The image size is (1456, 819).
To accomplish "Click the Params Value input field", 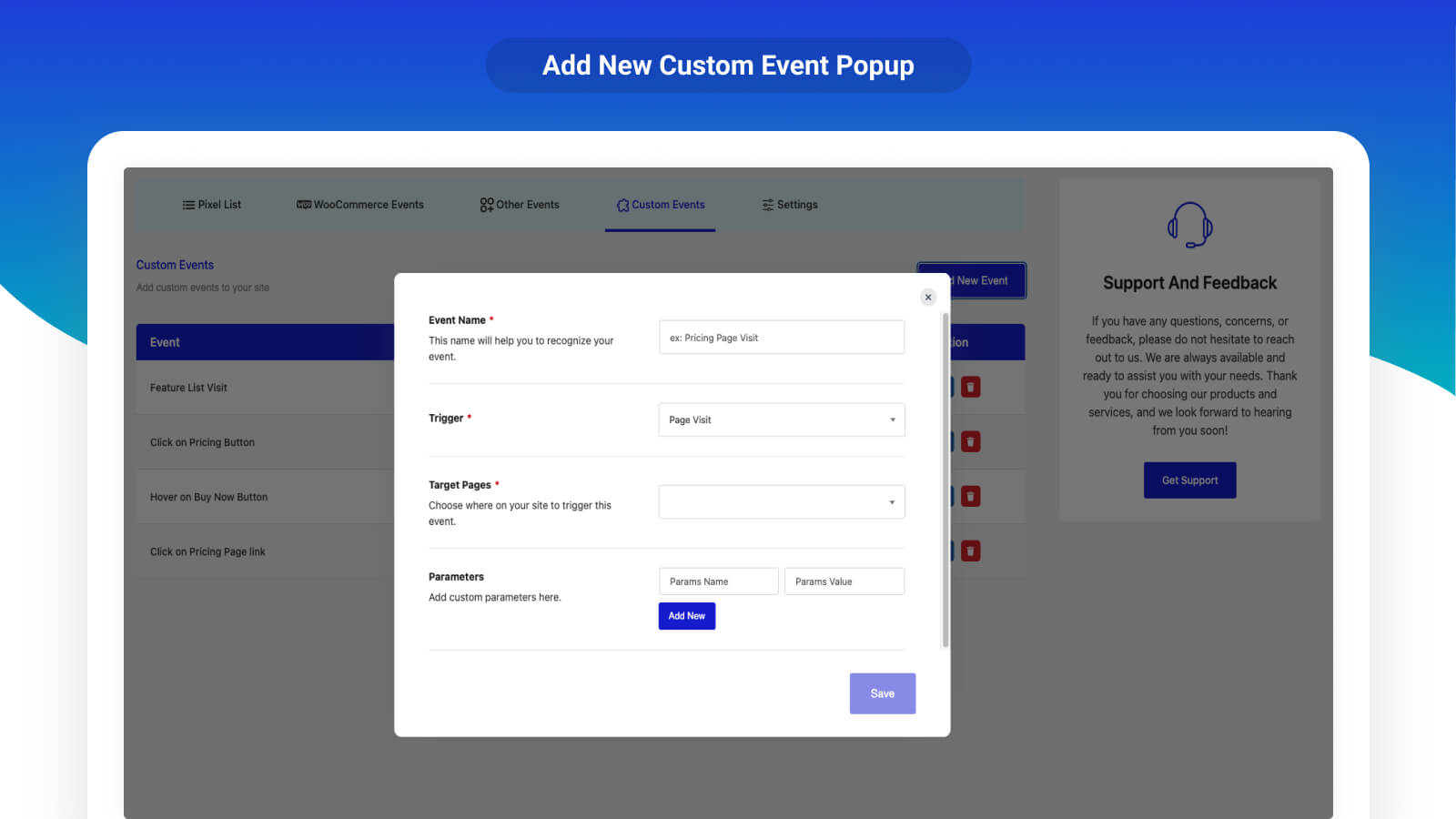I will (844, 581).
